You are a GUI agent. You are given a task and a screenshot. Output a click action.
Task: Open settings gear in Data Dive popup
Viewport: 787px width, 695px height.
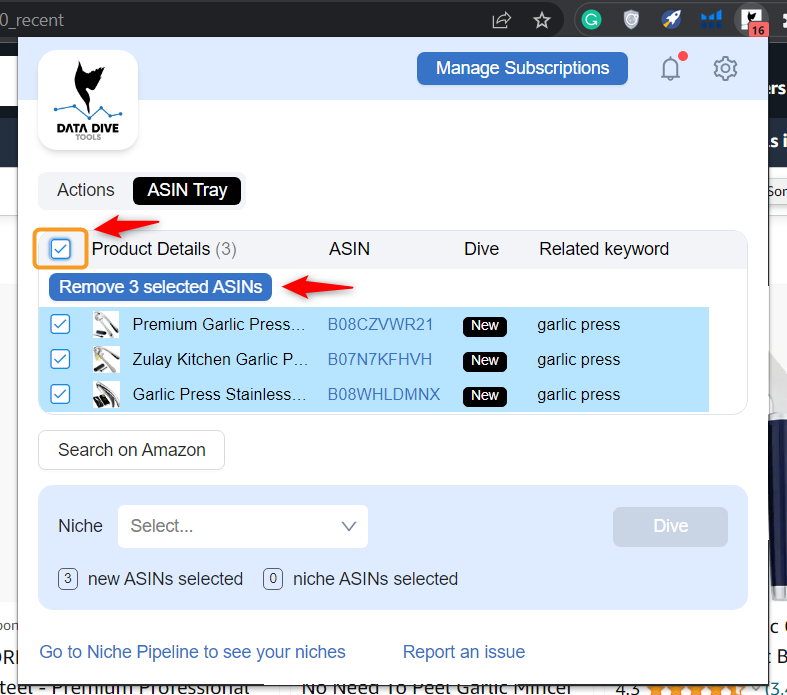click(725, 69)
